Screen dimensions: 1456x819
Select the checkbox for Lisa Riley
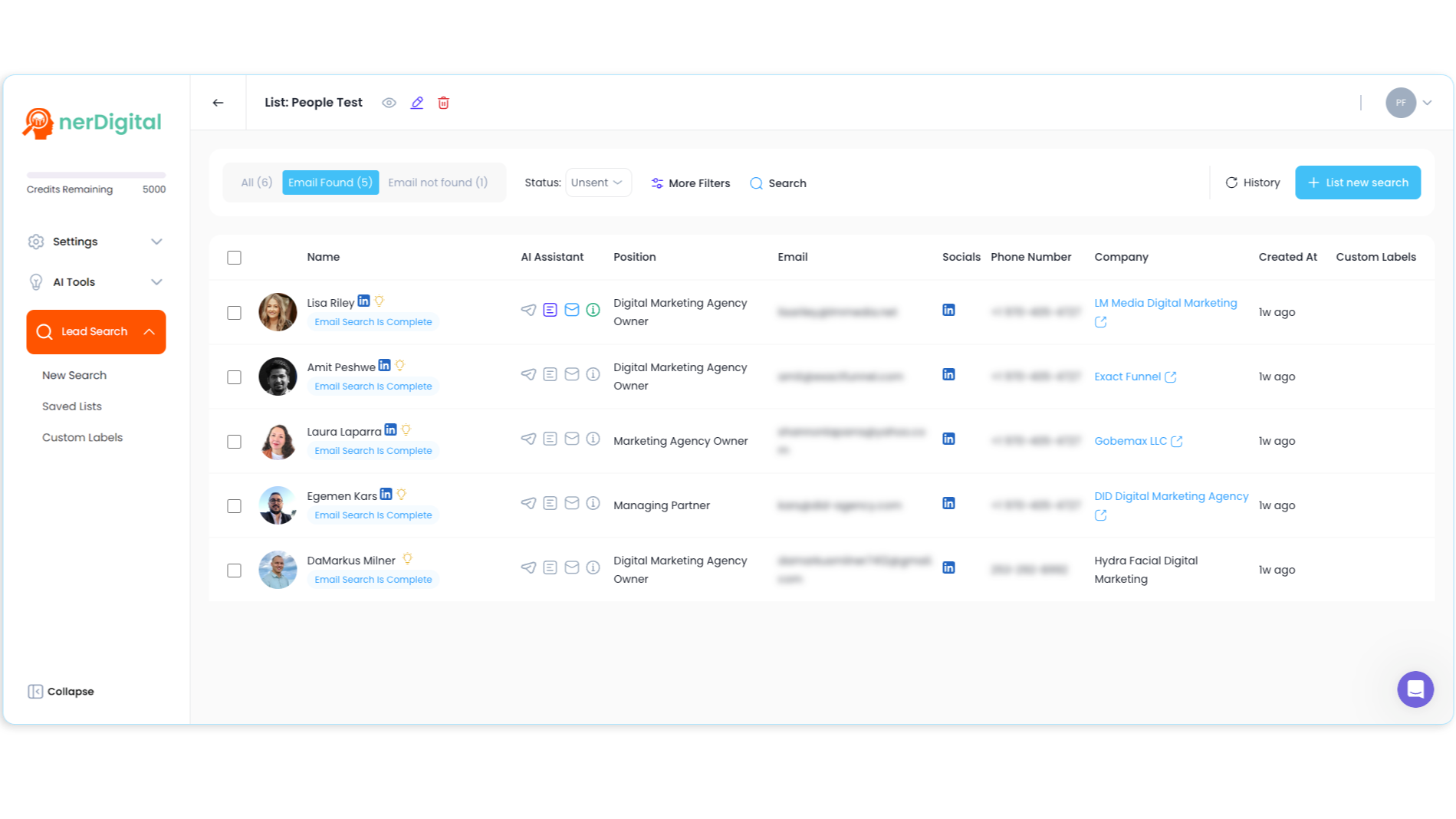pyautogui.click(x=235, y=313)
